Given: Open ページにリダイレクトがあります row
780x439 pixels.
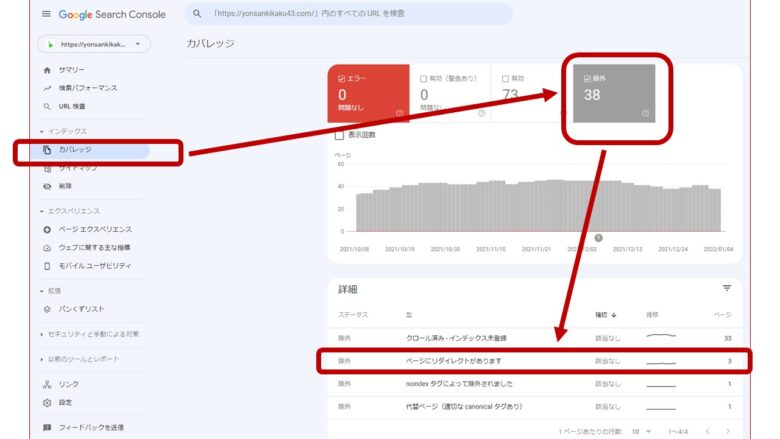Looking at the screenshot, I should pos(535,361).
